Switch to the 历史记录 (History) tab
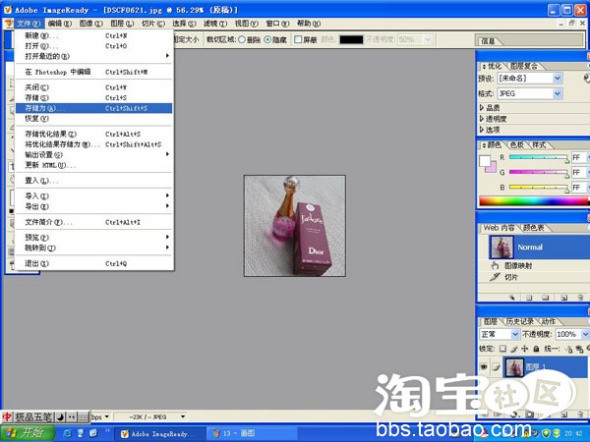Screen dimensions: 590x442 pyautogui.click(x=520, y=322)
